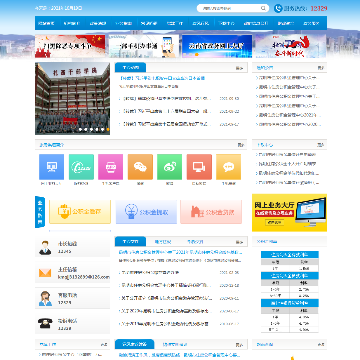This screenshot has height=360, width=360.
Task: Click the yellow 公积金缴存 deposit button
Action: pos(80,212)
